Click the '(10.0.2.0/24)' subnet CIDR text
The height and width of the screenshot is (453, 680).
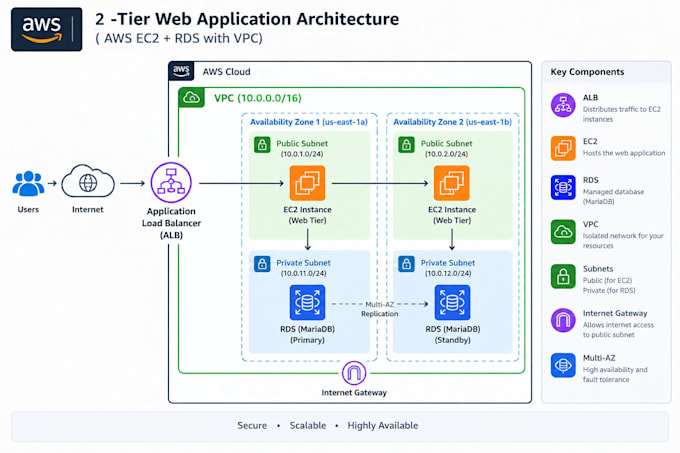click(x=446, y=154)
